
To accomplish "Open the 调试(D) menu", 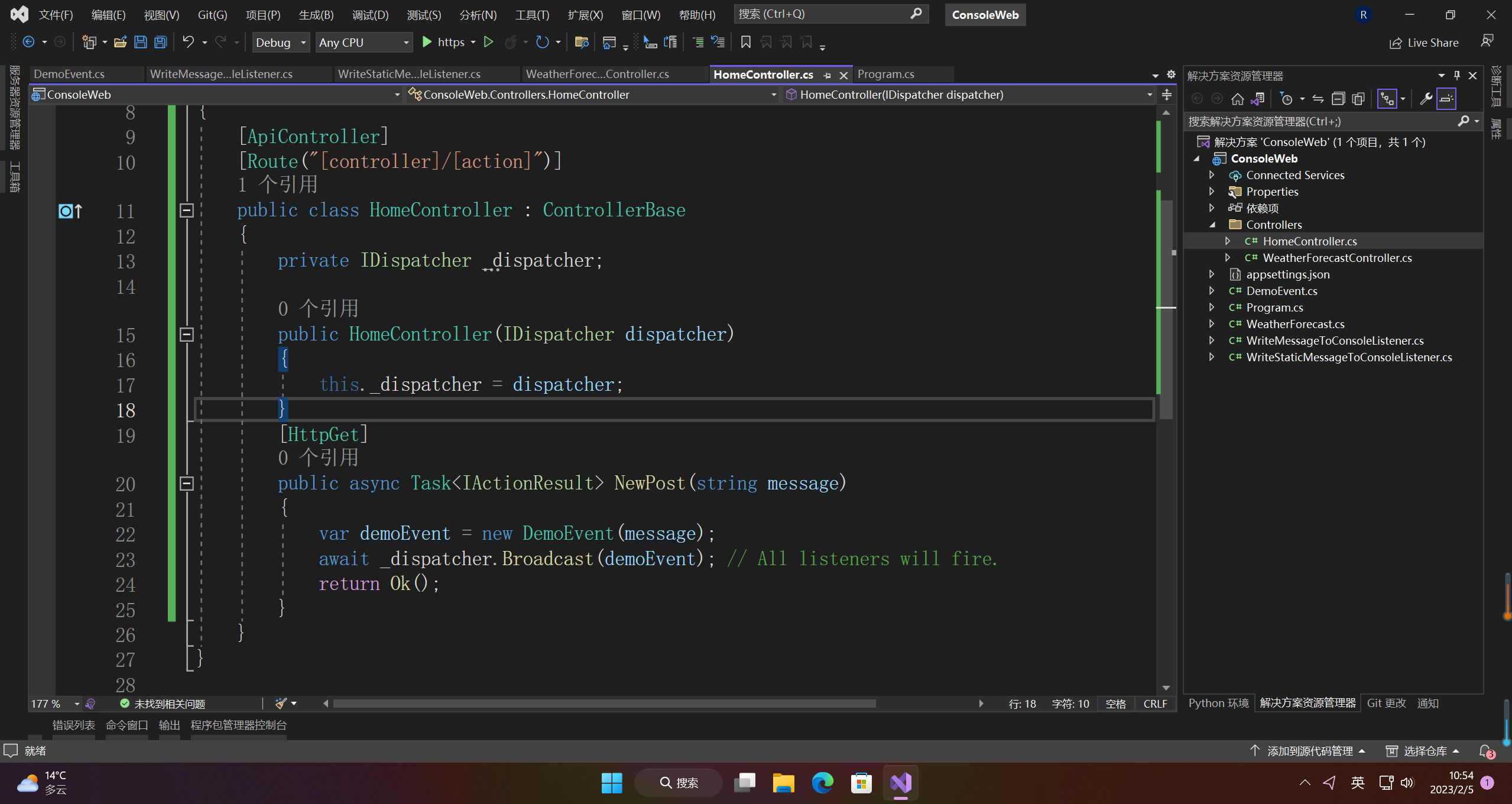I will tap(370, 15).
